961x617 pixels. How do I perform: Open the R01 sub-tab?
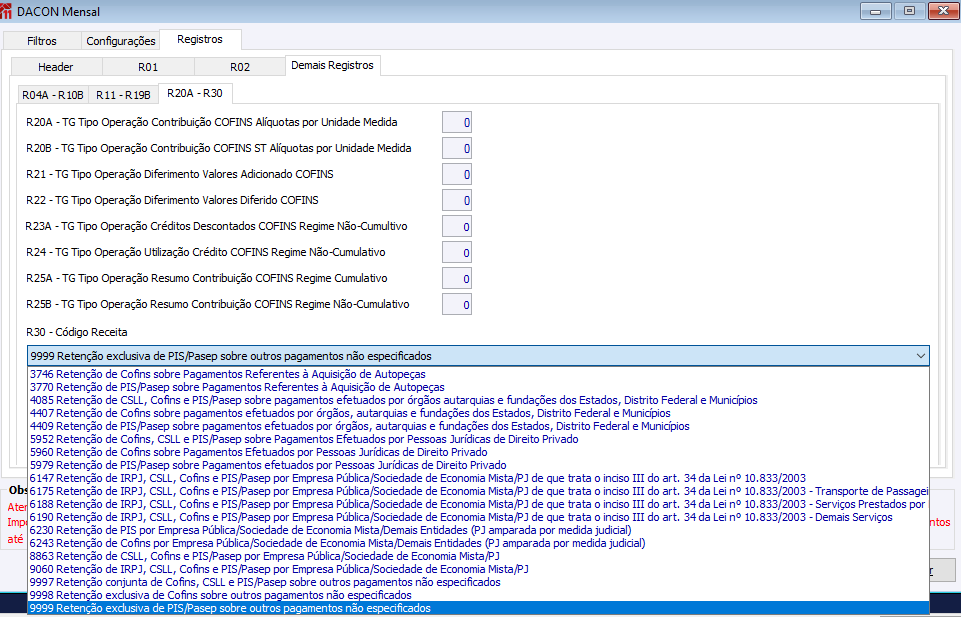[x=148, y=67]
